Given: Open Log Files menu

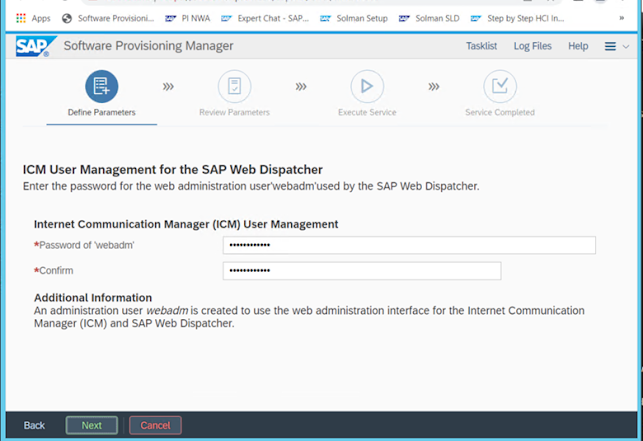Looking at the screenshot, I should tap(533, 46).
